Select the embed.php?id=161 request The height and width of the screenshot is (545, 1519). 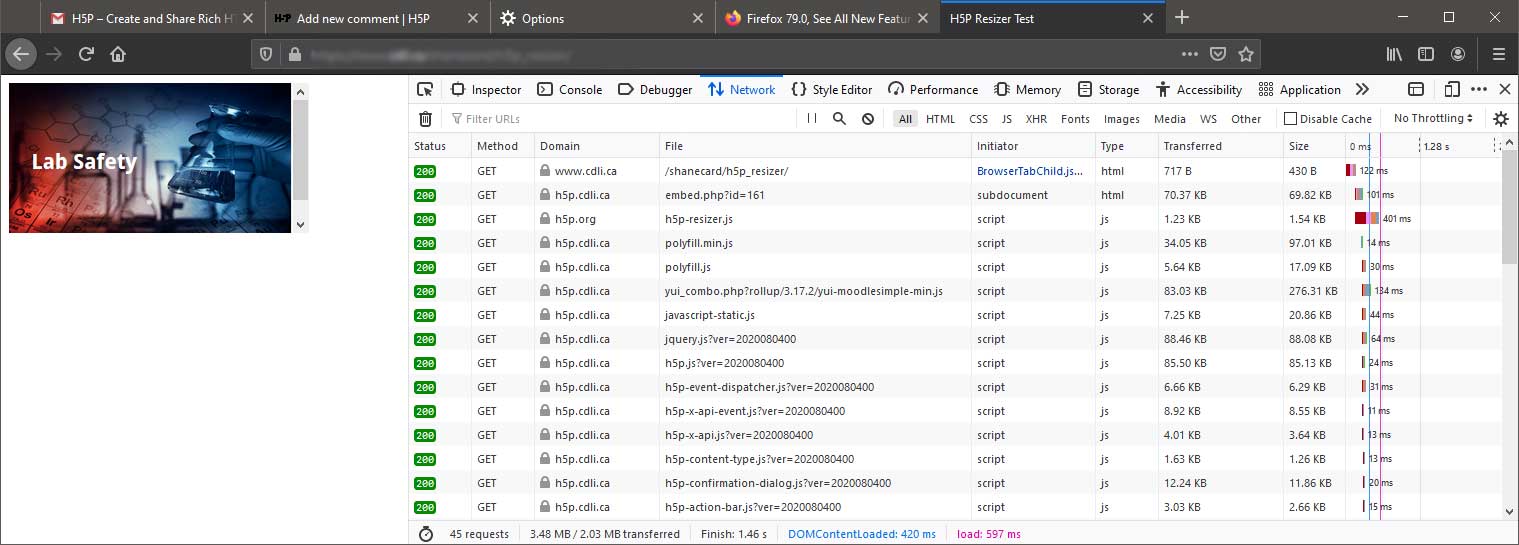pyautogui.click(x=955, y=195)
